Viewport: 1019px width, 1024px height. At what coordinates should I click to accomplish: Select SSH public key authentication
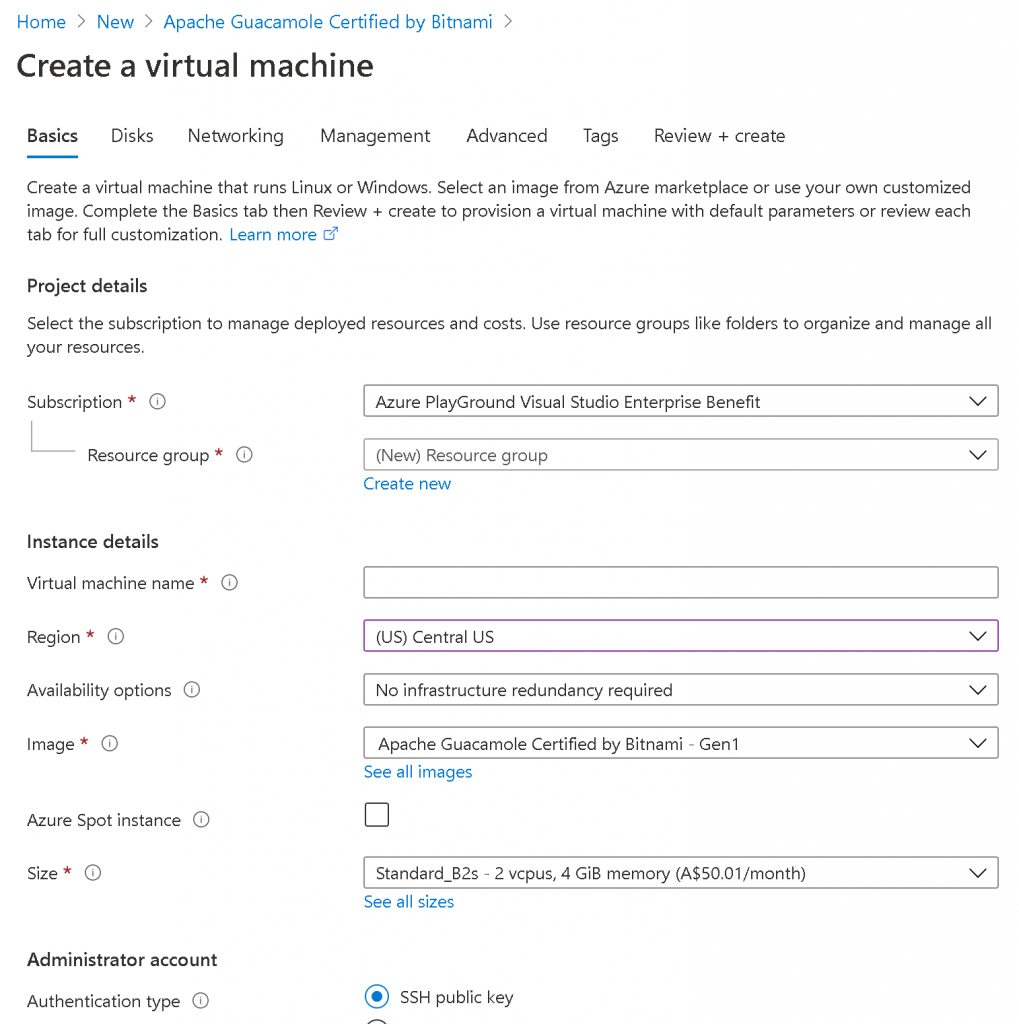(377, 997)
